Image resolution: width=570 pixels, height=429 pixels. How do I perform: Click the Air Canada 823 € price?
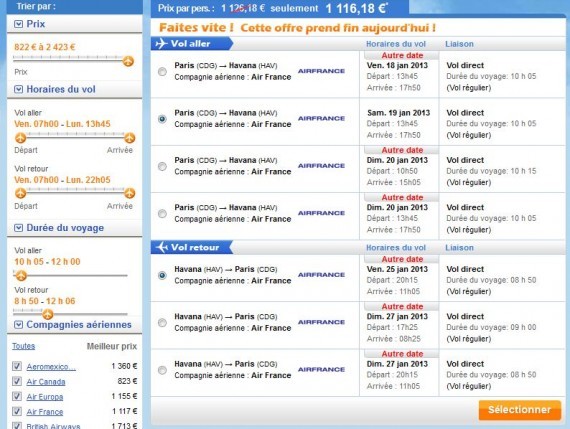(x=127, y=381)
